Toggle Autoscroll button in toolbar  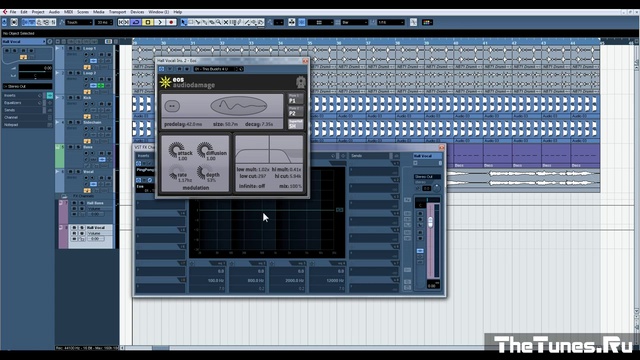(291, 22)
